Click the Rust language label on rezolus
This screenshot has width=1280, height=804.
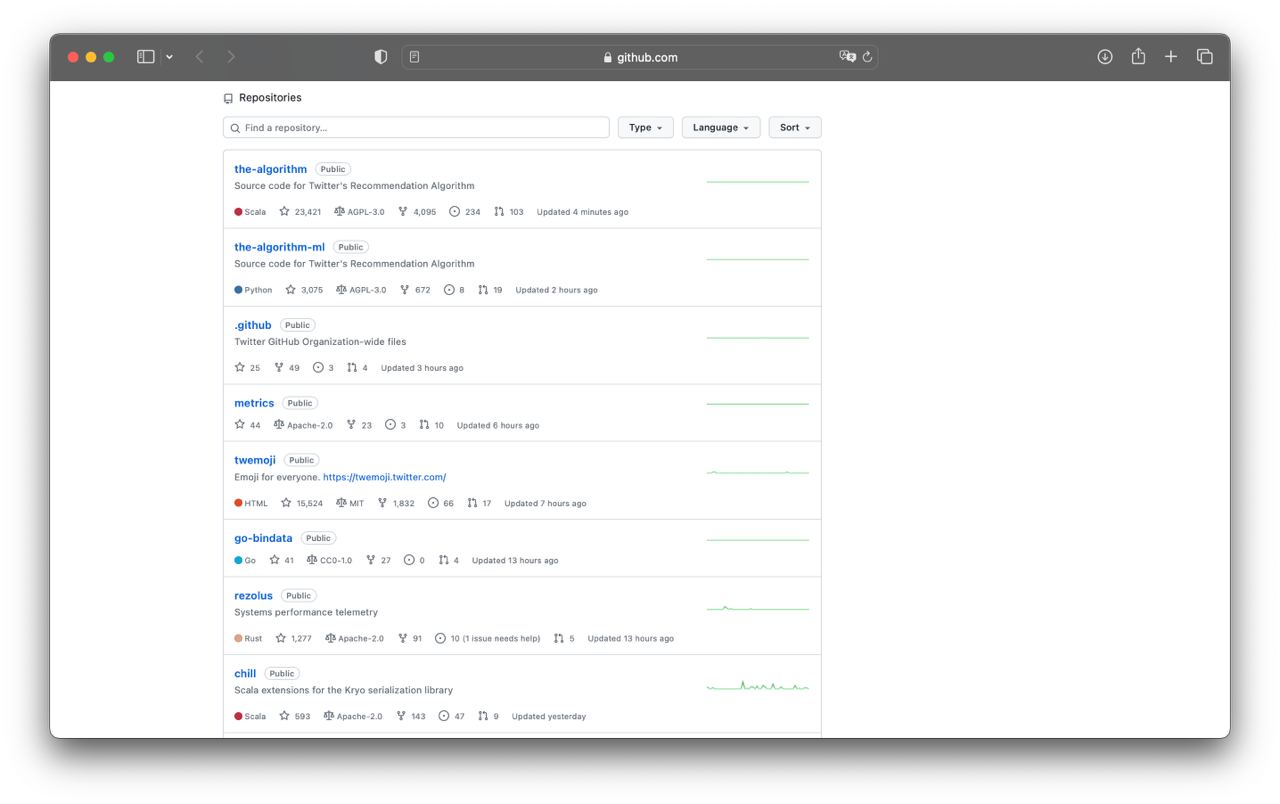tap(248, 638)
